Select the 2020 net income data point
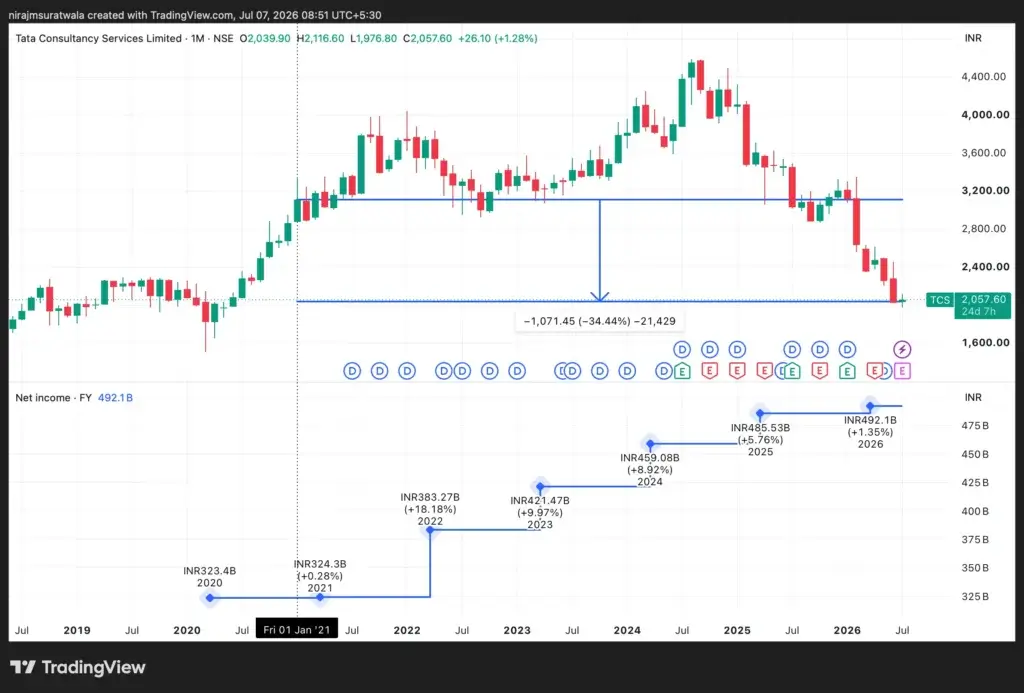This screenshot has height=693, width=1024. (210, 598)
